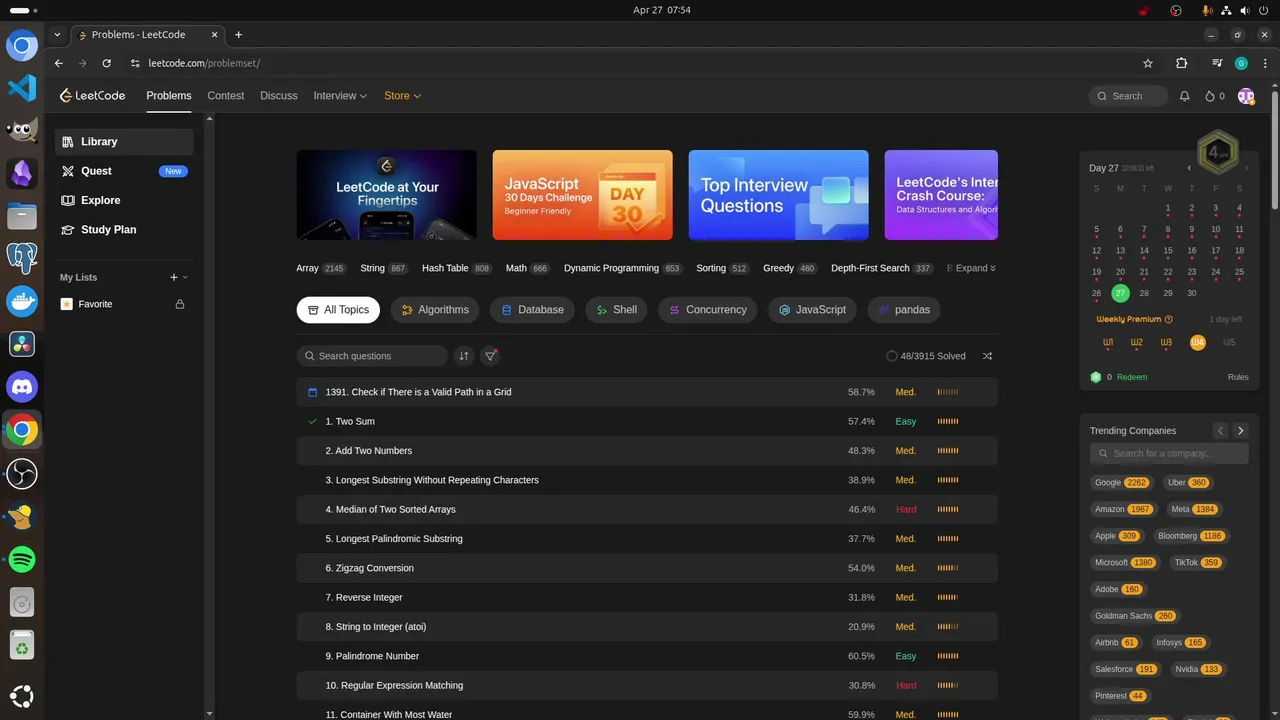This screenshot has width=1280, height=720.
Task: Select the Shell category
Action: click(617, 310)
